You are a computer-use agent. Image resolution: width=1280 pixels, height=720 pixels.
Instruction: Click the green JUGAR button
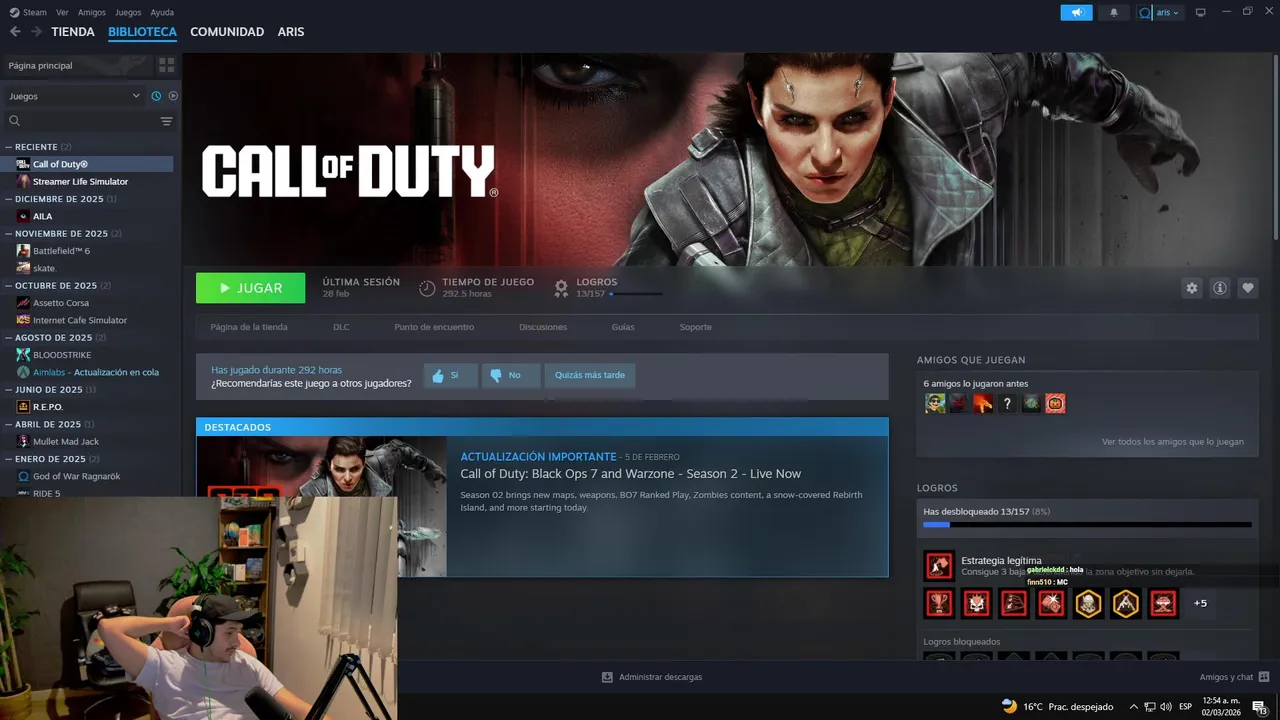click(251, 288)
